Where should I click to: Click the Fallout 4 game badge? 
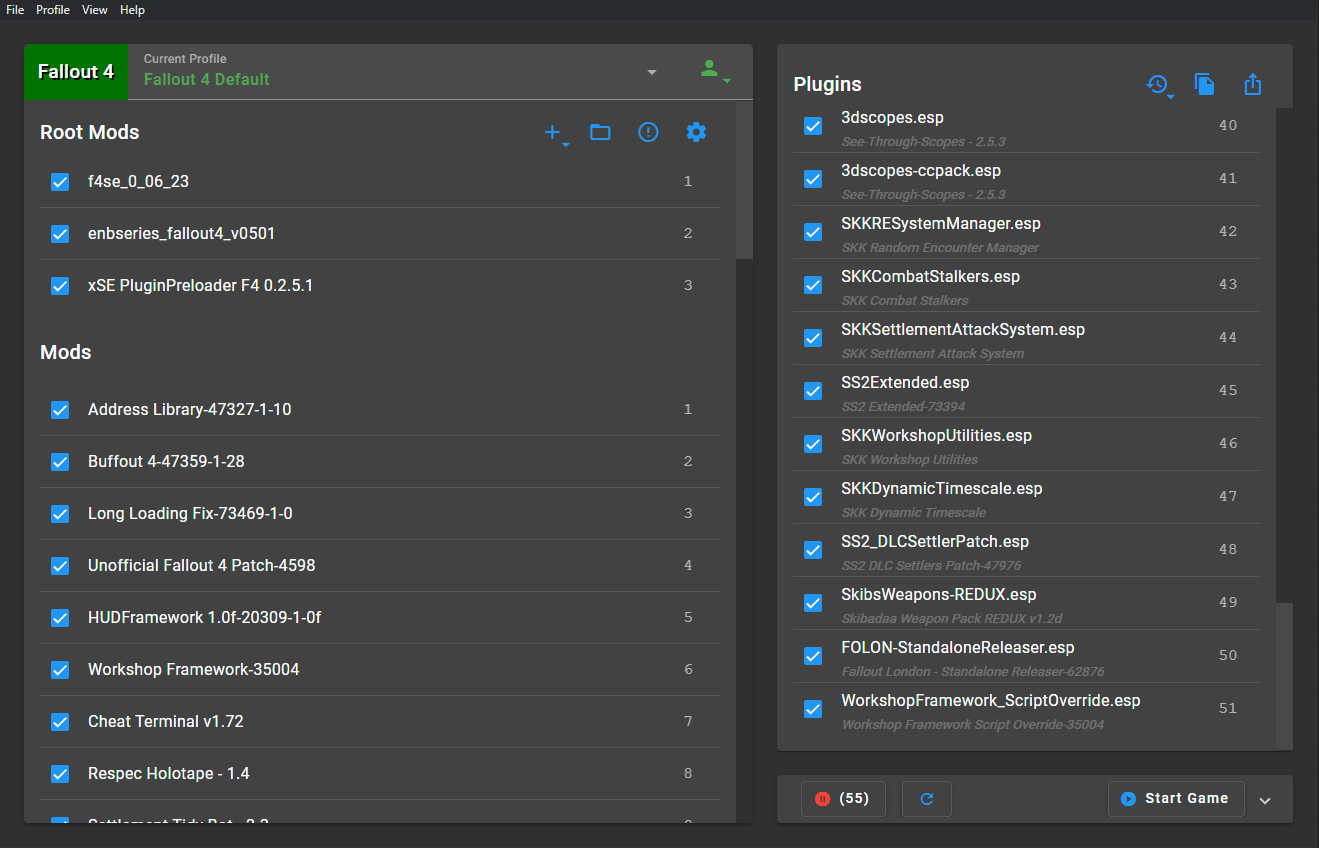coord(76,72)
